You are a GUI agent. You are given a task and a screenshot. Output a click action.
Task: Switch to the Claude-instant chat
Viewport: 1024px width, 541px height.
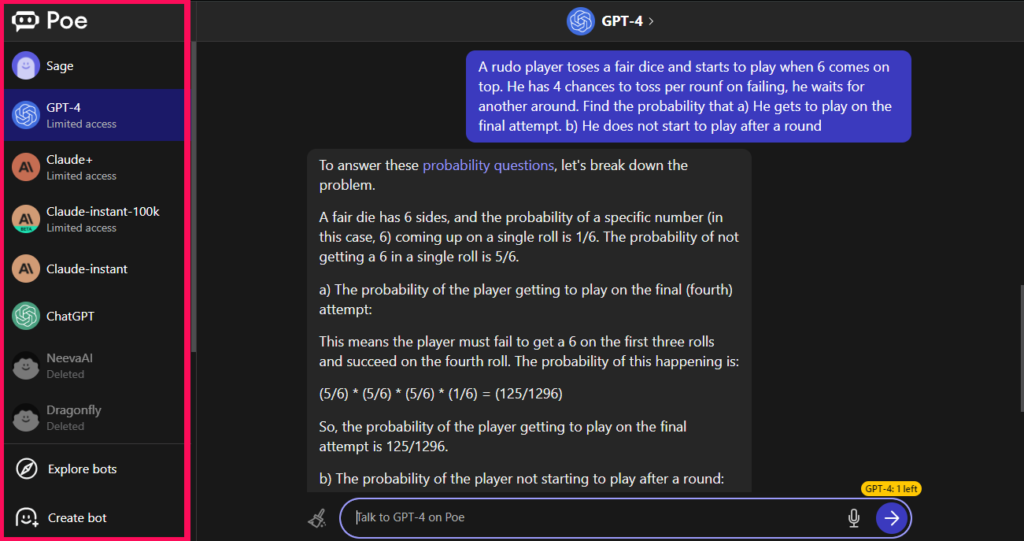click(94, 269)
